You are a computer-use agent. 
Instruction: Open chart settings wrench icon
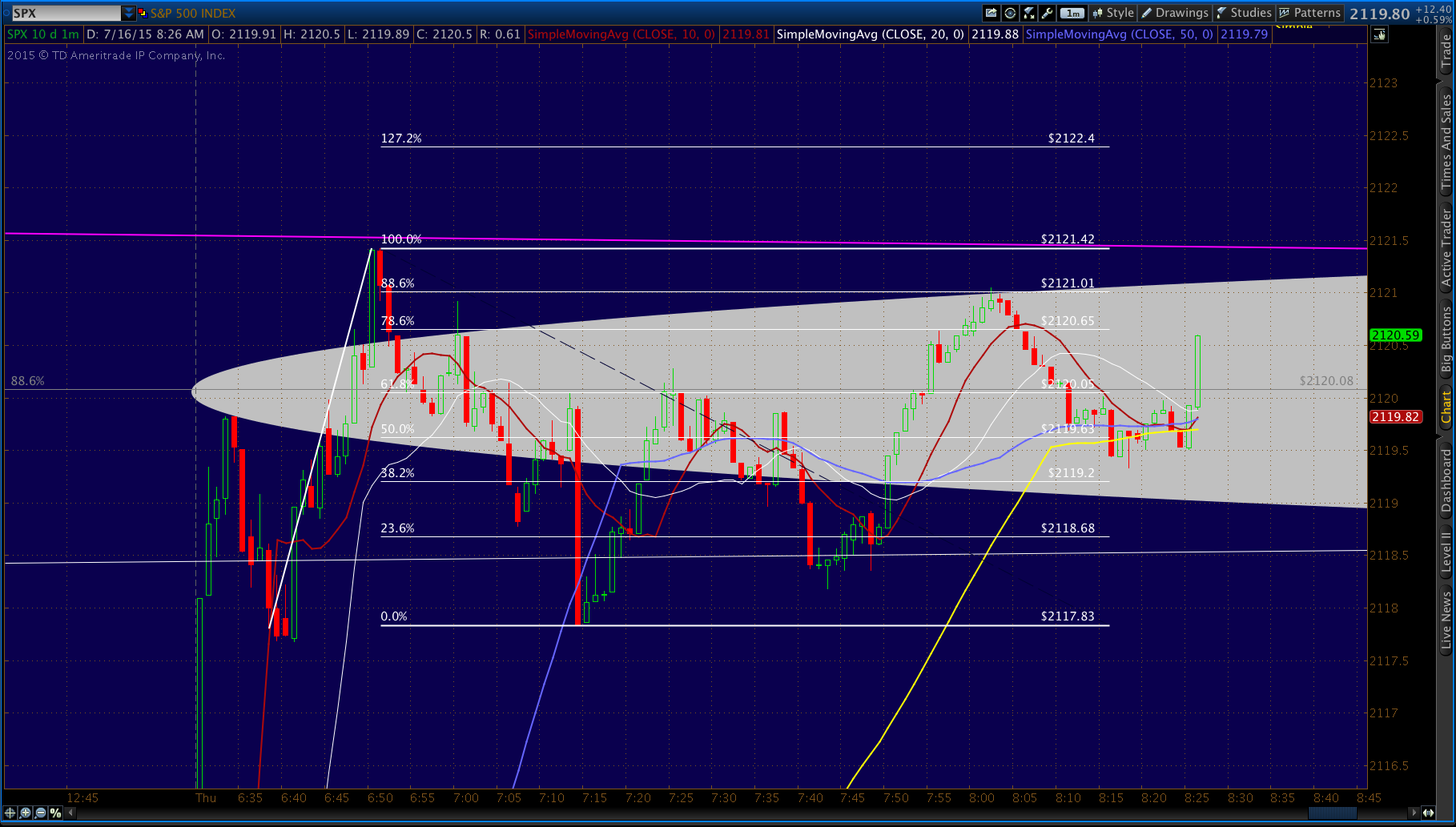[1048, 13]
